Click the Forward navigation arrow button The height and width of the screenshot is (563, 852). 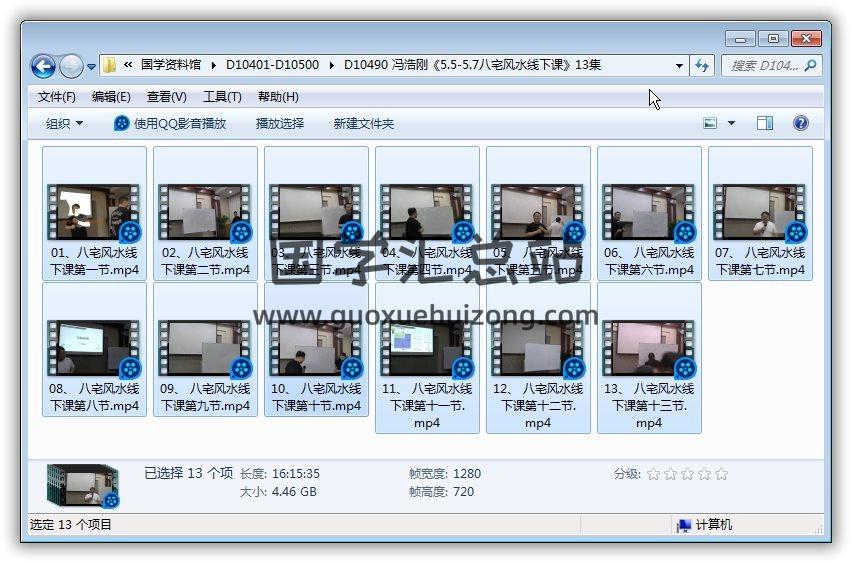(71, 66)
